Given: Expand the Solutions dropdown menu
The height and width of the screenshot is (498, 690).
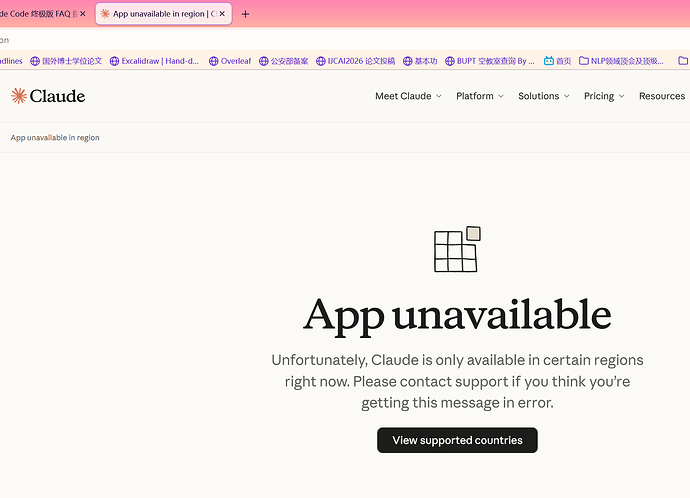Looking at the screenshot, I should [x=543, y=96].
